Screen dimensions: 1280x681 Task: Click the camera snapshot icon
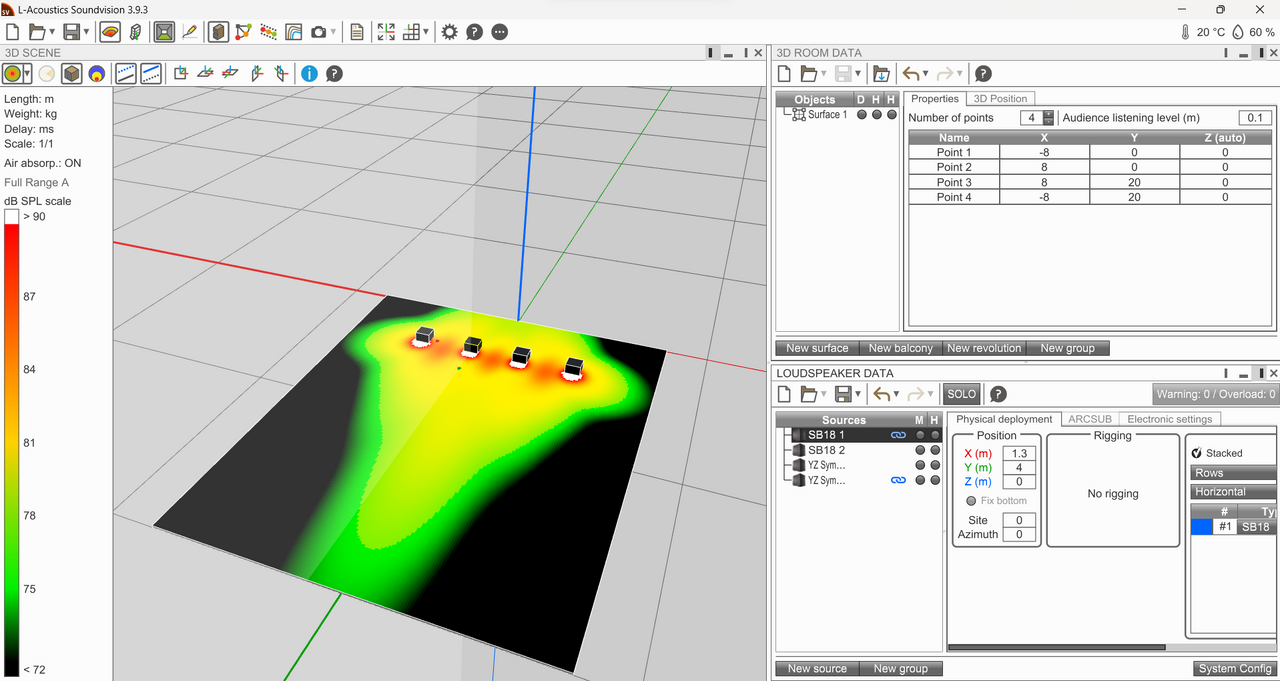(319, 32)
